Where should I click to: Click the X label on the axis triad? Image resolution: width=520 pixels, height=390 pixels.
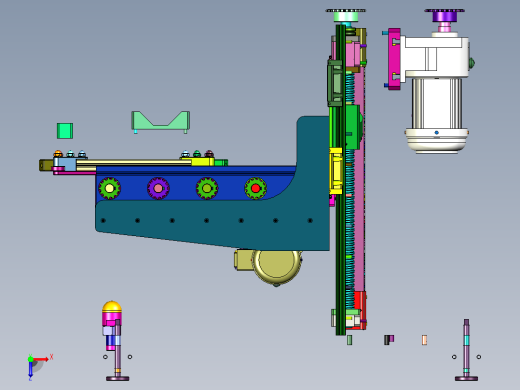click(x=52, y=357)
